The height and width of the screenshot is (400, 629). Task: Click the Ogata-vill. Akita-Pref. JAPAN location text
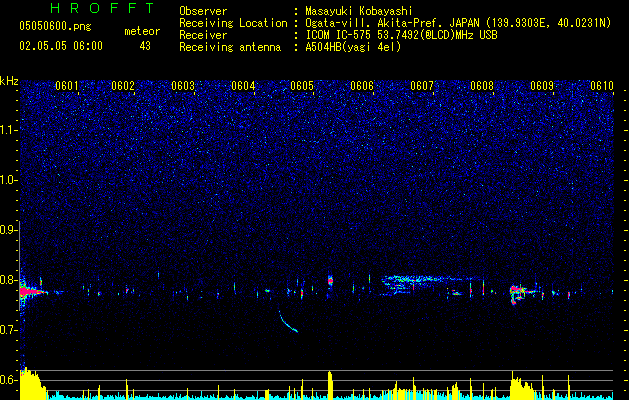click(458, 23)
